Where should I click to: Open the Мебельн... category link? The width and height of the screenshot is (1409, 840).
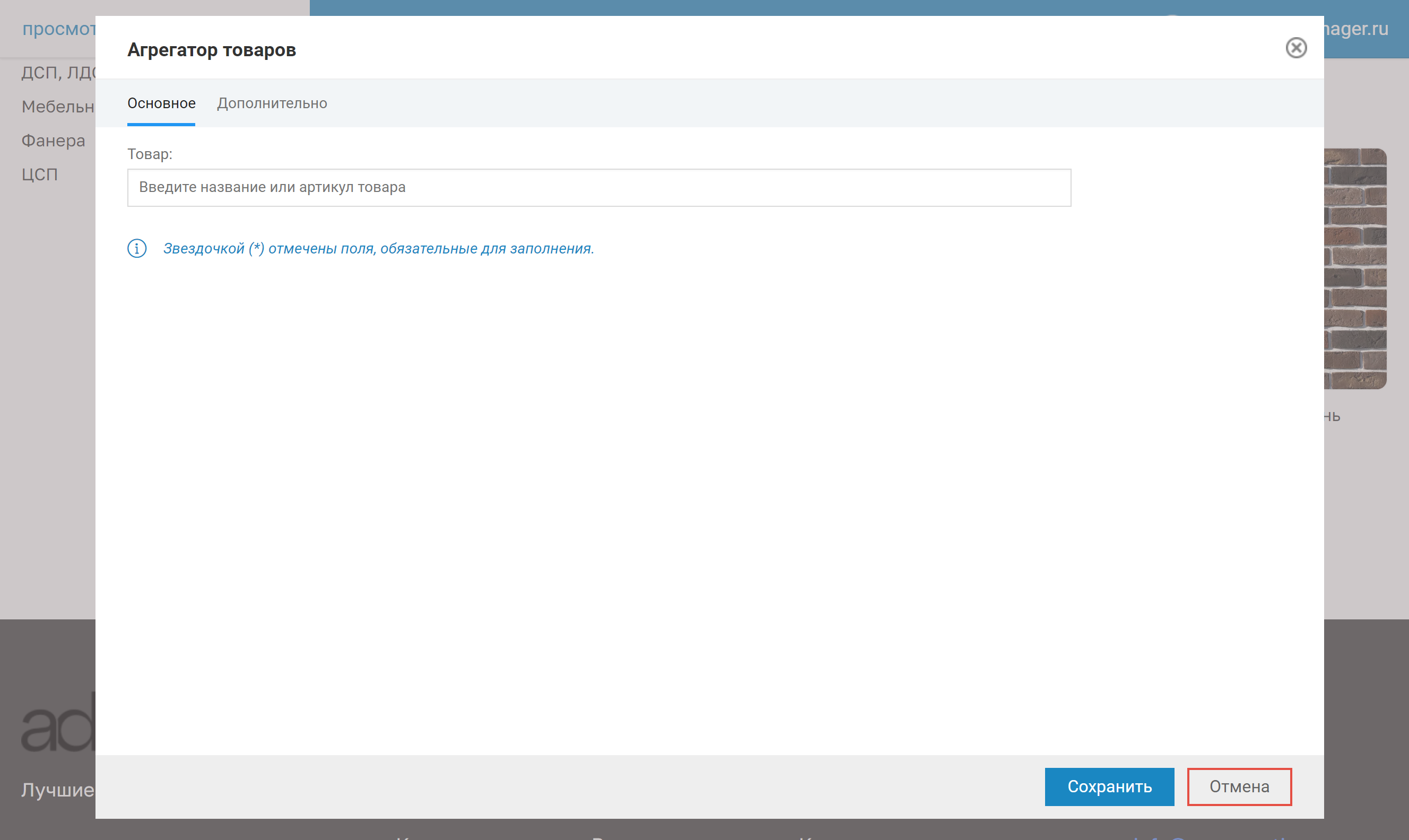click(58, 107)
